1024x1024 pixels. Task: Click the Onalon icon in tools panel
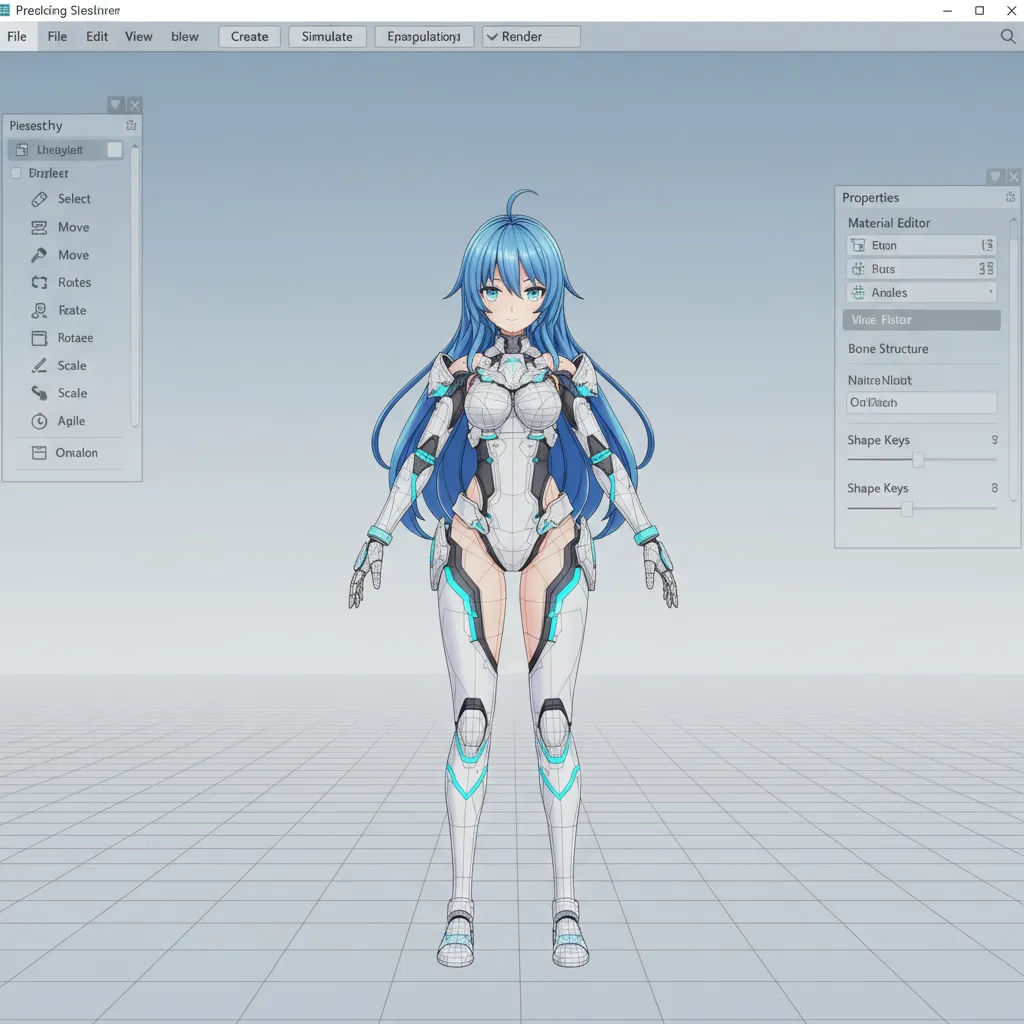[x=40, y=453]
